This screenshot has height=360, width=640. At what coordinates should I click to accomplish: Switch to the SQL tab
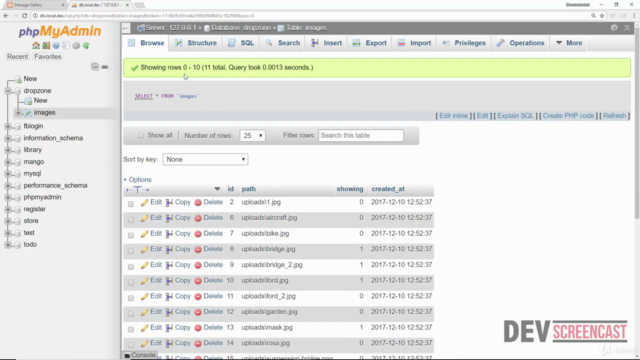coord(242,43)
